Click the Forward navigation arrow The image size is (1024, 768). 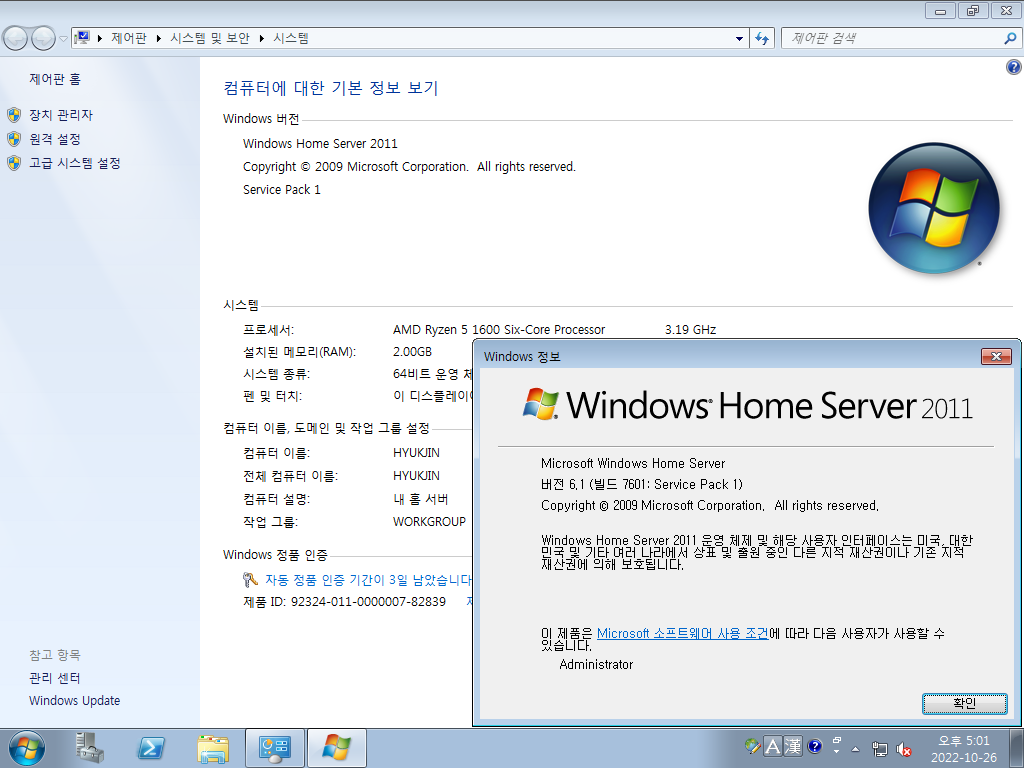tap(43, 39)
